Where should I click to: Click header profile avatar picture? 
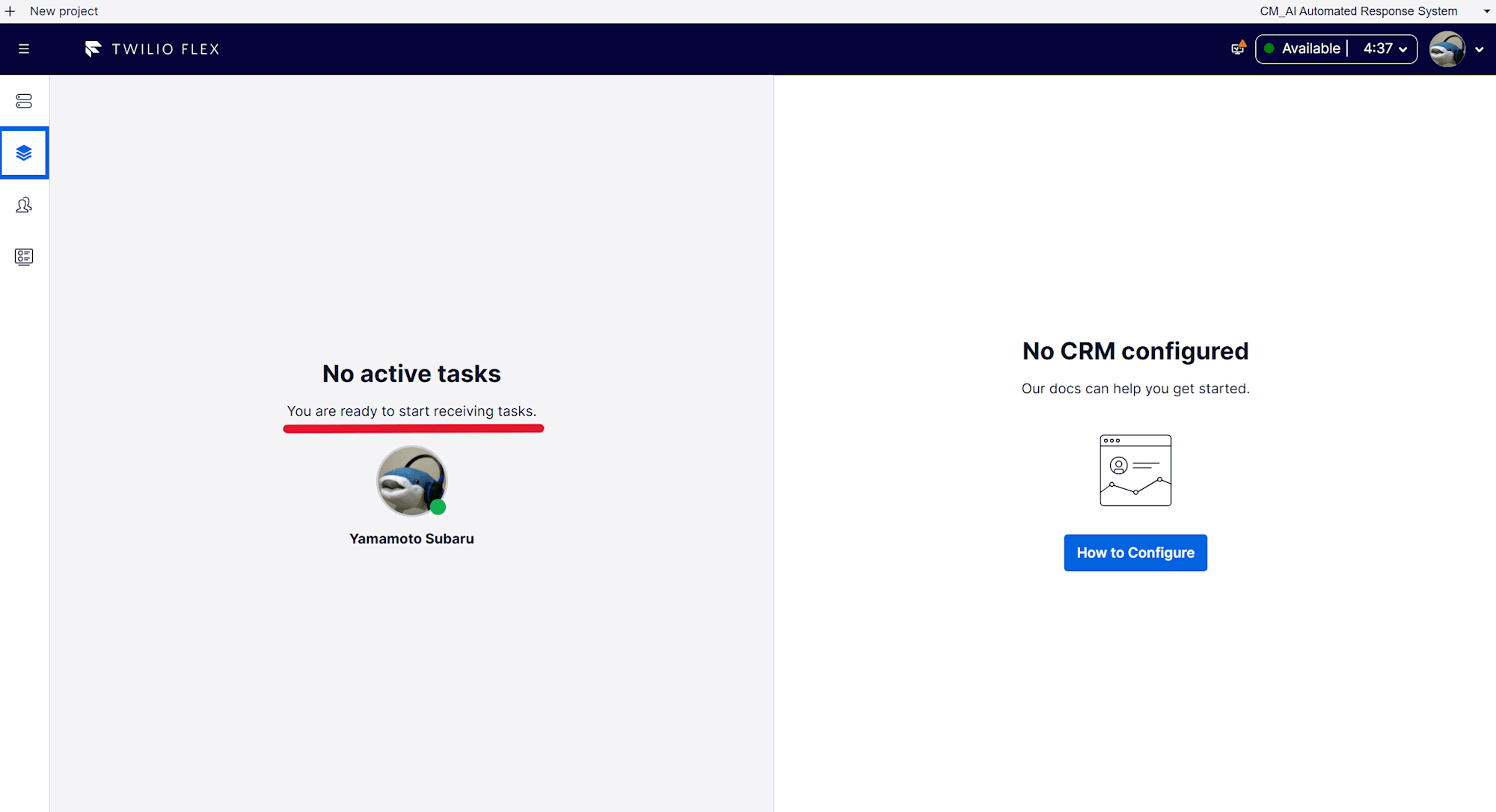coord(1447,49)
